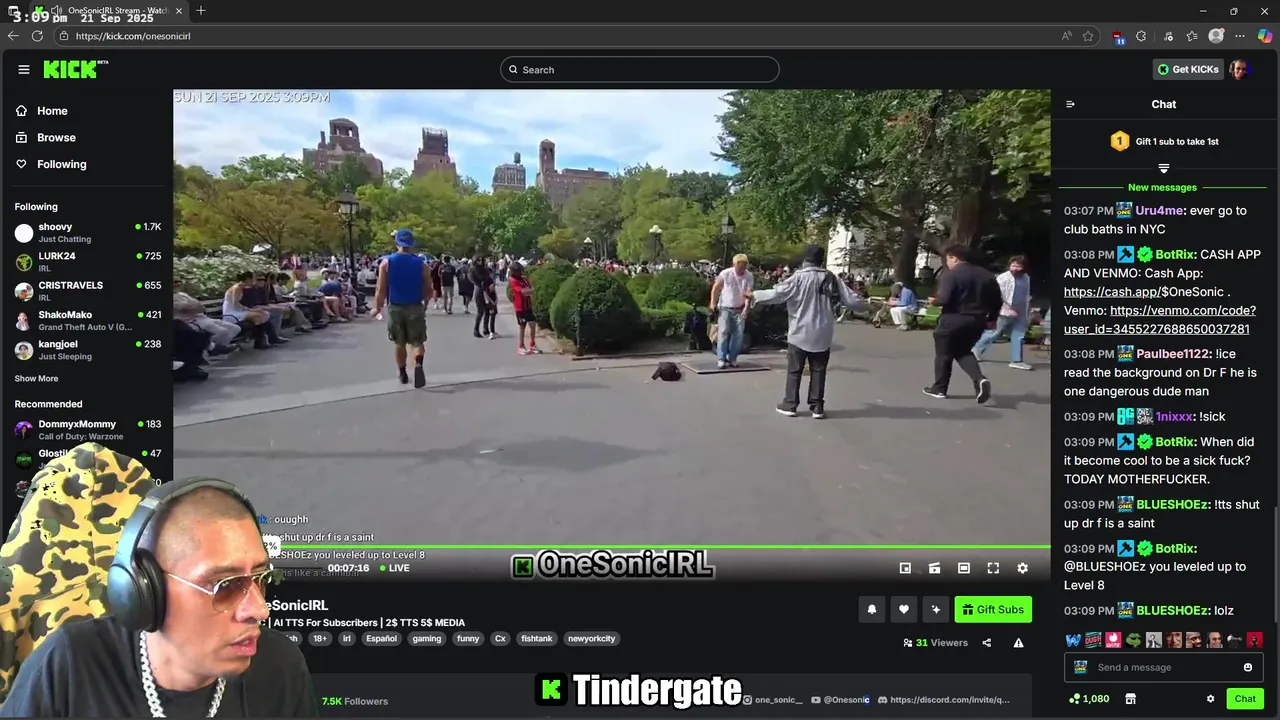Click the browser refresh button
The height and width of the screenshot is (720, 1280).
(x=37, y=36)
